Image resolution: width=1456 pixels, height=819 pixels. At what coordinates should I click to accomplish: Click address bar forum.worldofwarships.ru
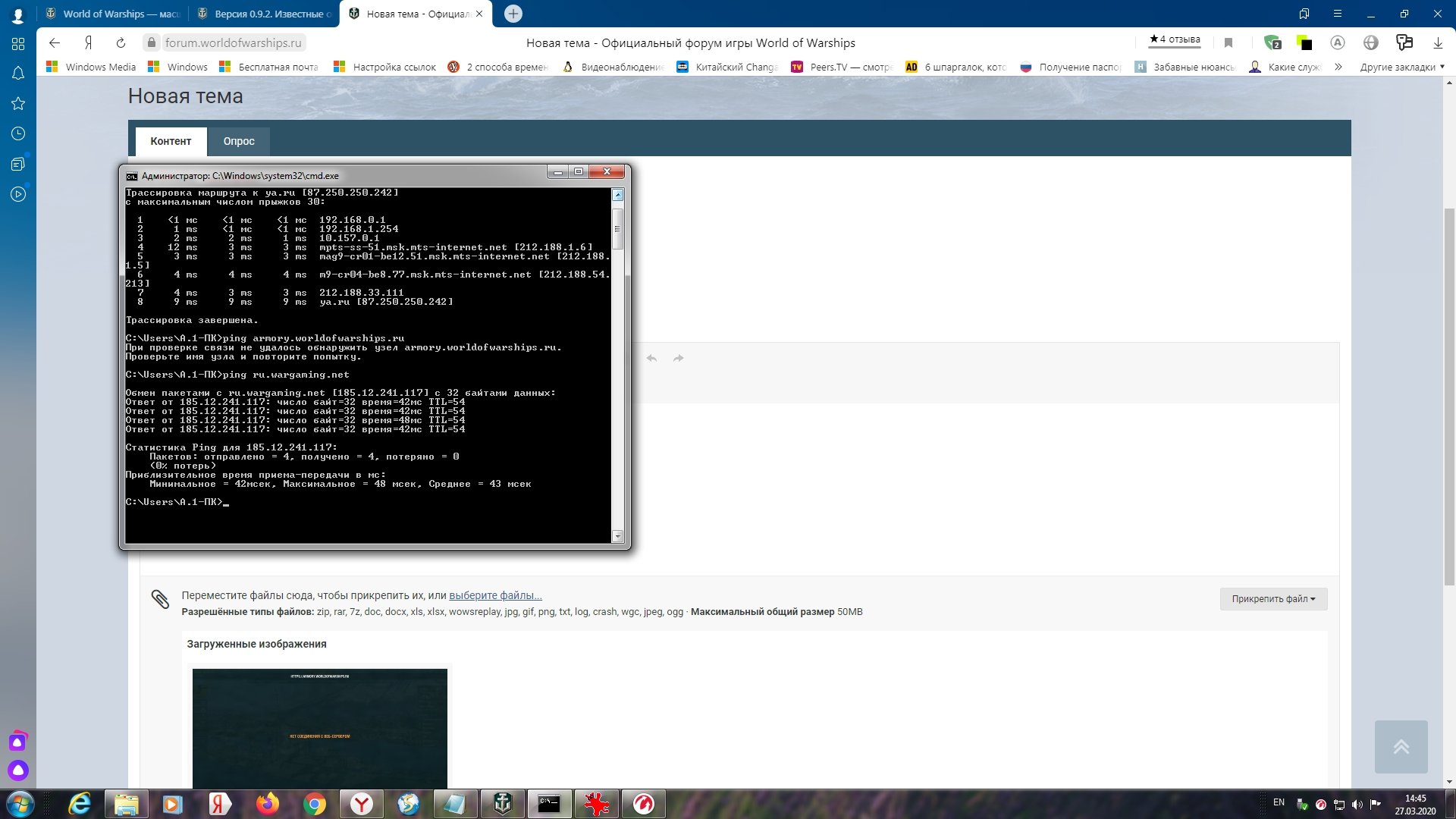234,43
